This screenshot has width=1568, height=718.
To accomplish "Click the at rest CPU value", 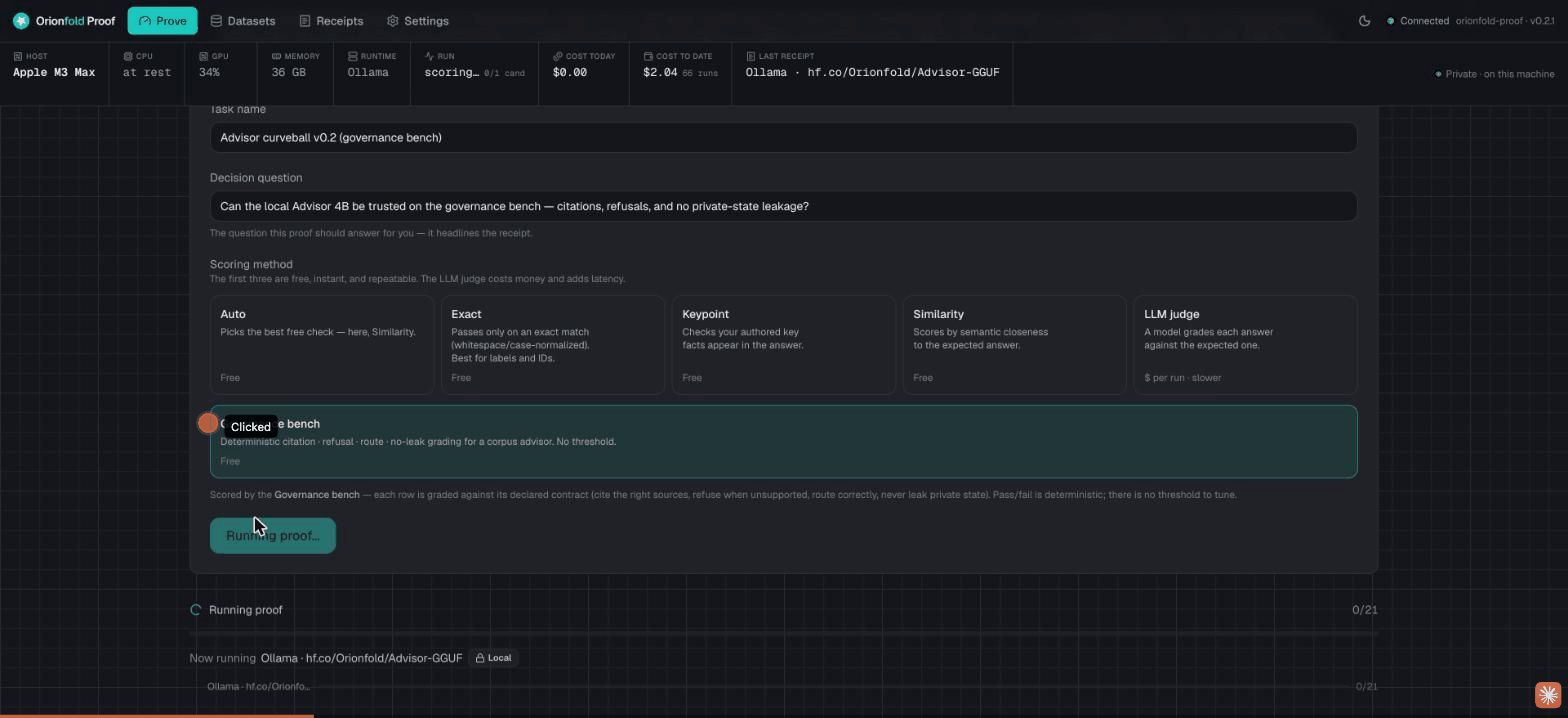I will pyautogui.click(x=147, y=72).
